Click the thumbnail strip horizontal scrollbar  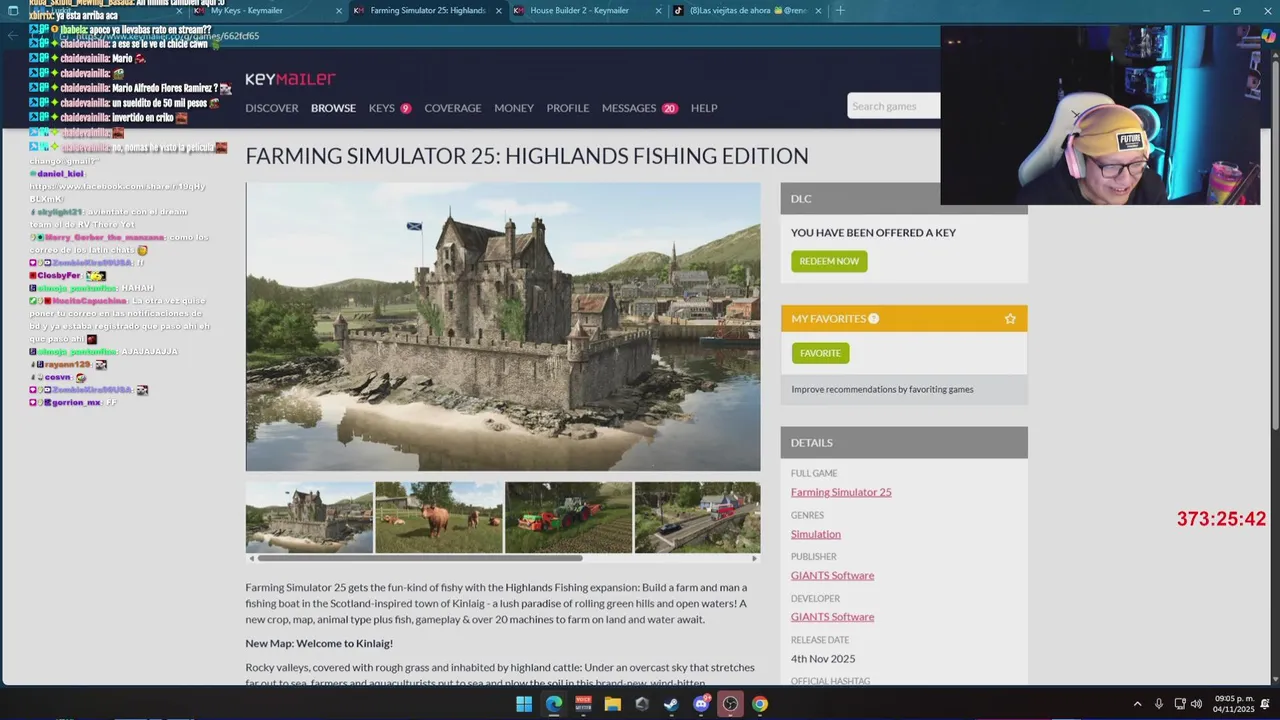tap(421, 558)
